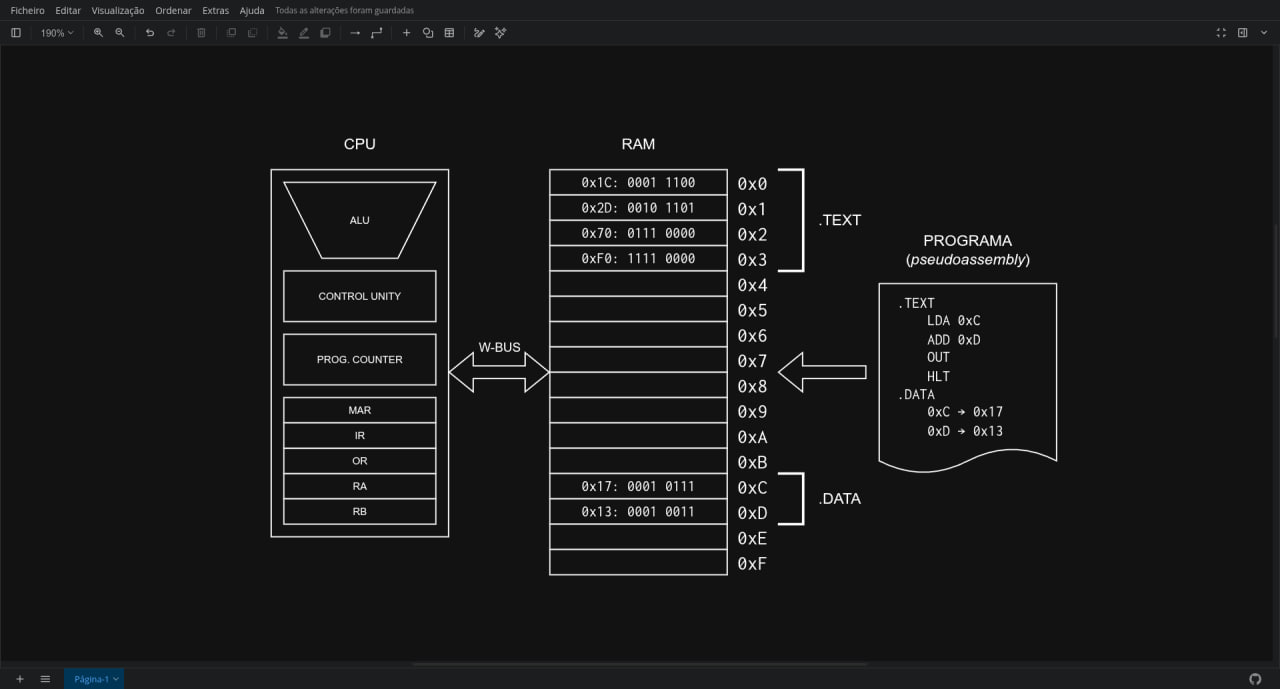Screen dimensions: 1280x689
Task: Click the insert plus icon in toolbar
Action: 406,33
